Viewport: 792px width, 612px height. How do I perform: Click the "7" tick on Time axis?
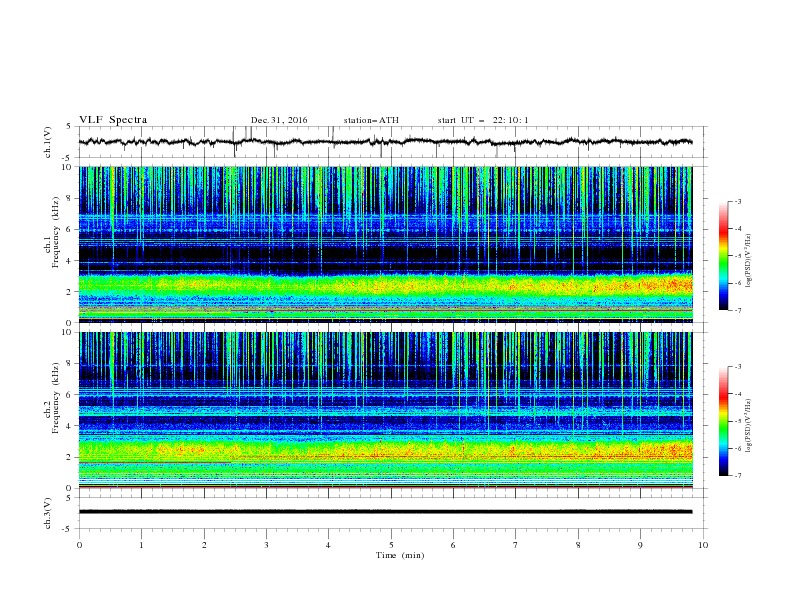pos(516,545)
